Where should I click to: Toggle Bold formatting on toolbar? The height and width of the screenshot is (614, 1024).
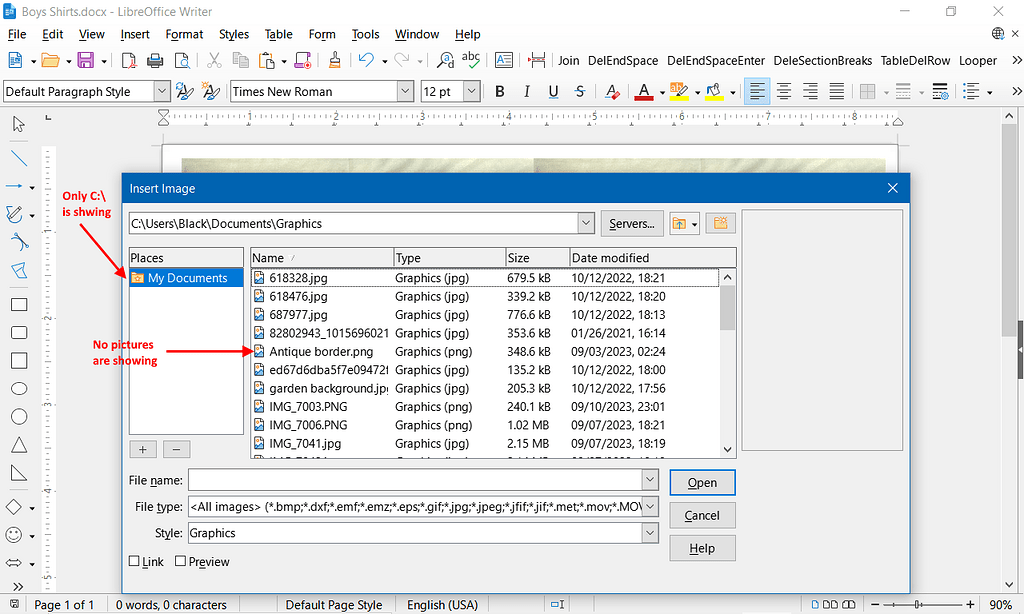point(499,91)
